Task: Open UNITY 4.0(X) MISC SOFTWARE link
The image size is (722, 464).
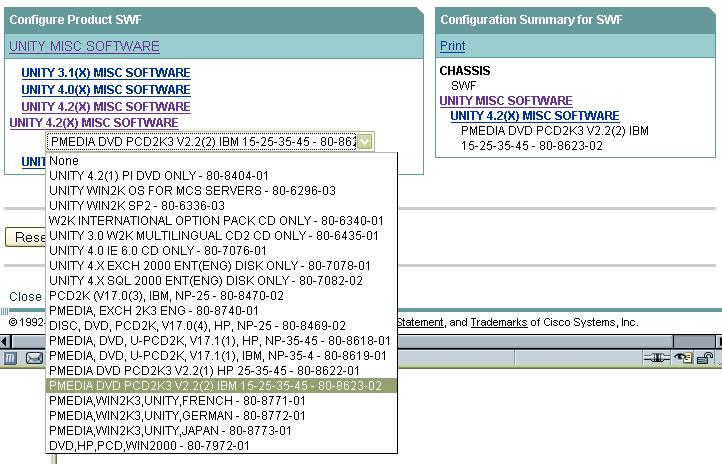Action: tap(106, 90)
